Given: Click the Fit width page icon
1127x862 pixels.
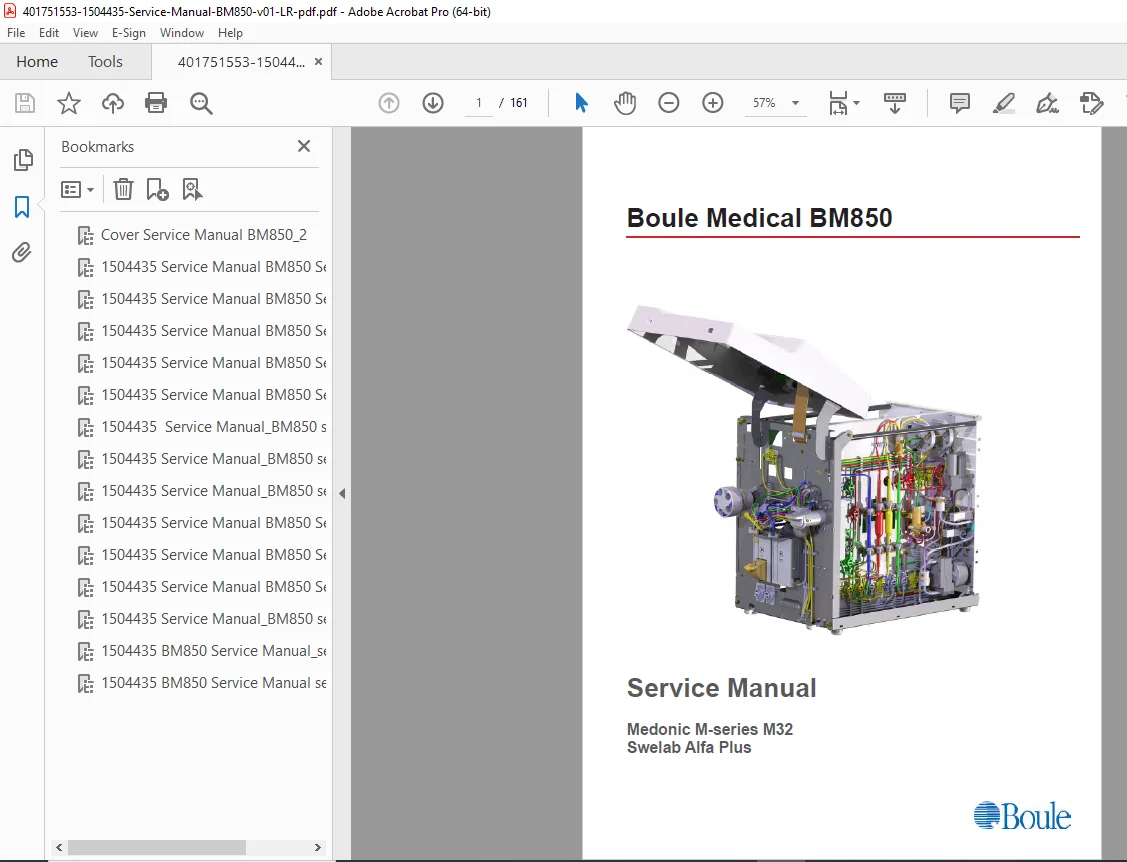Looking at the screenshot, I should point(838,103).
